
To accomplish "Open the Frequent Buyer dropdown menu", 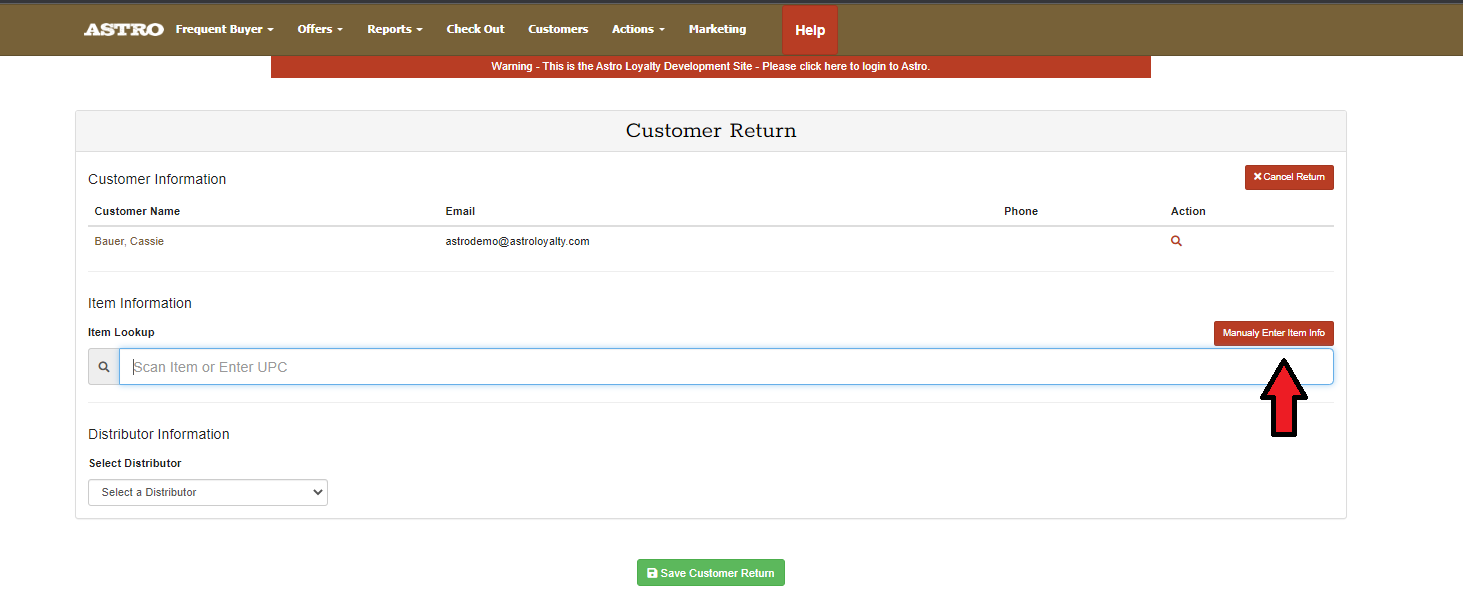I will tap(224, 30).
